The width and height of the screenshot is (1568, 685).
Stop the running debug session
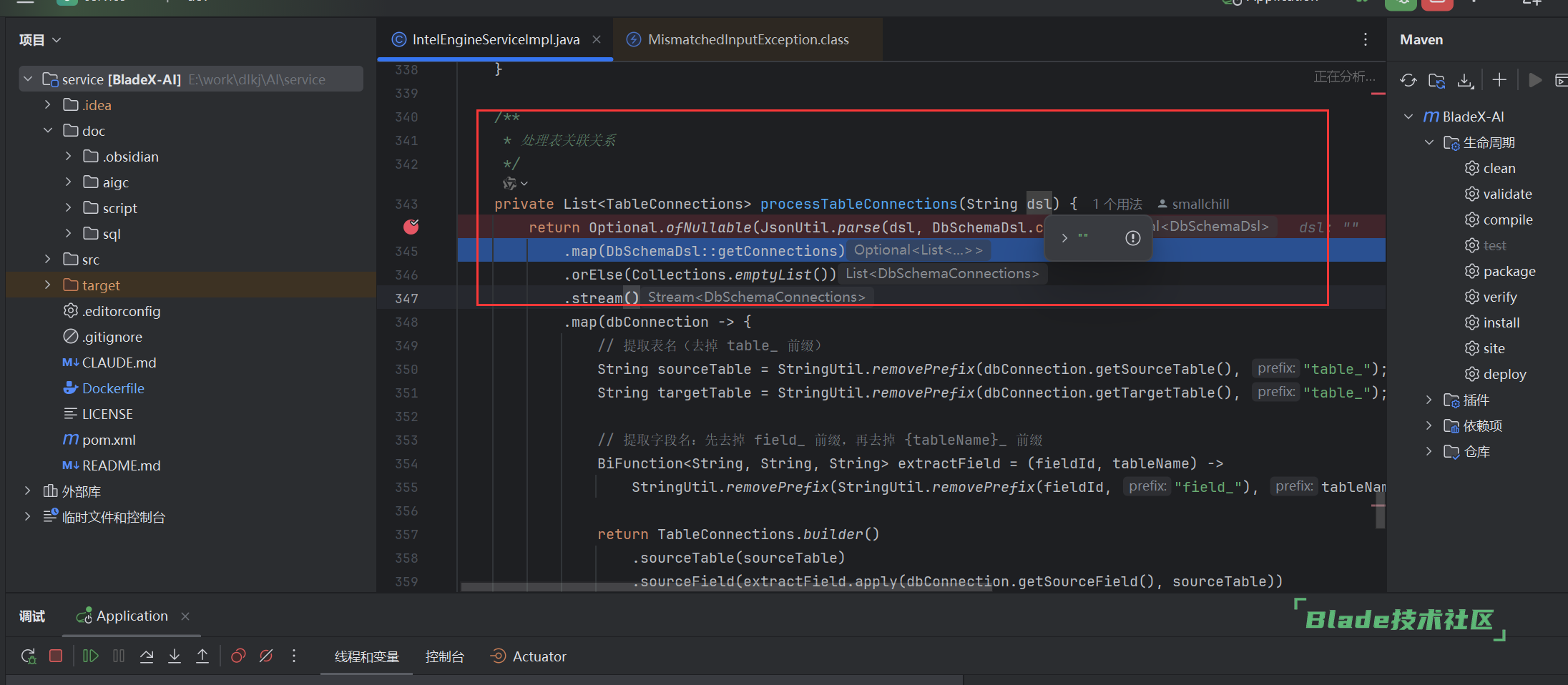(56, 656)
